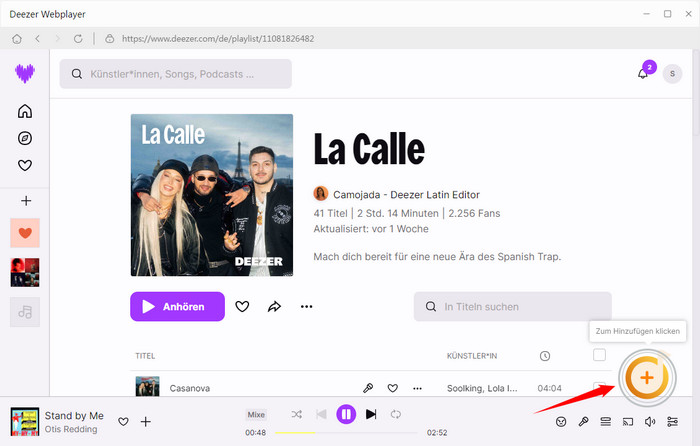Add the La Calle playlist to favorites with the heart
Screen dimensions: 700x446
click(x=242, y=307)
